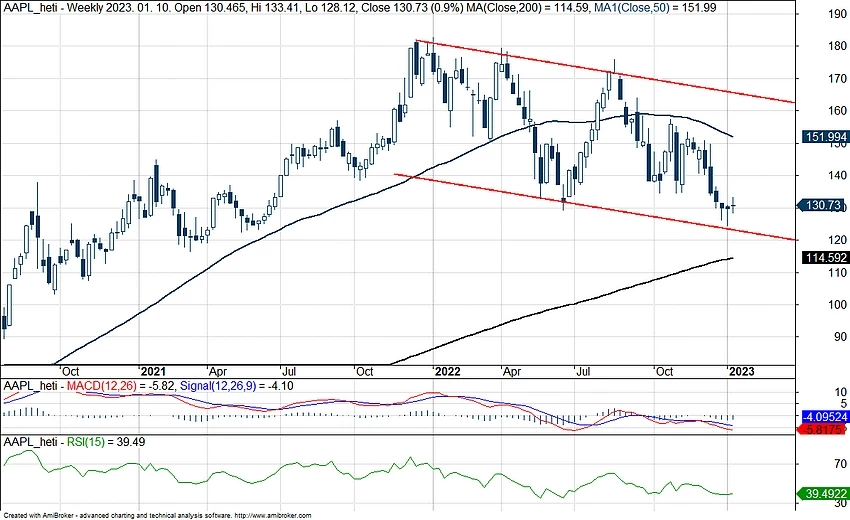Click the 'Signal(12,26,9) = -4.10' label
The image size is (850, 520).
236,386
